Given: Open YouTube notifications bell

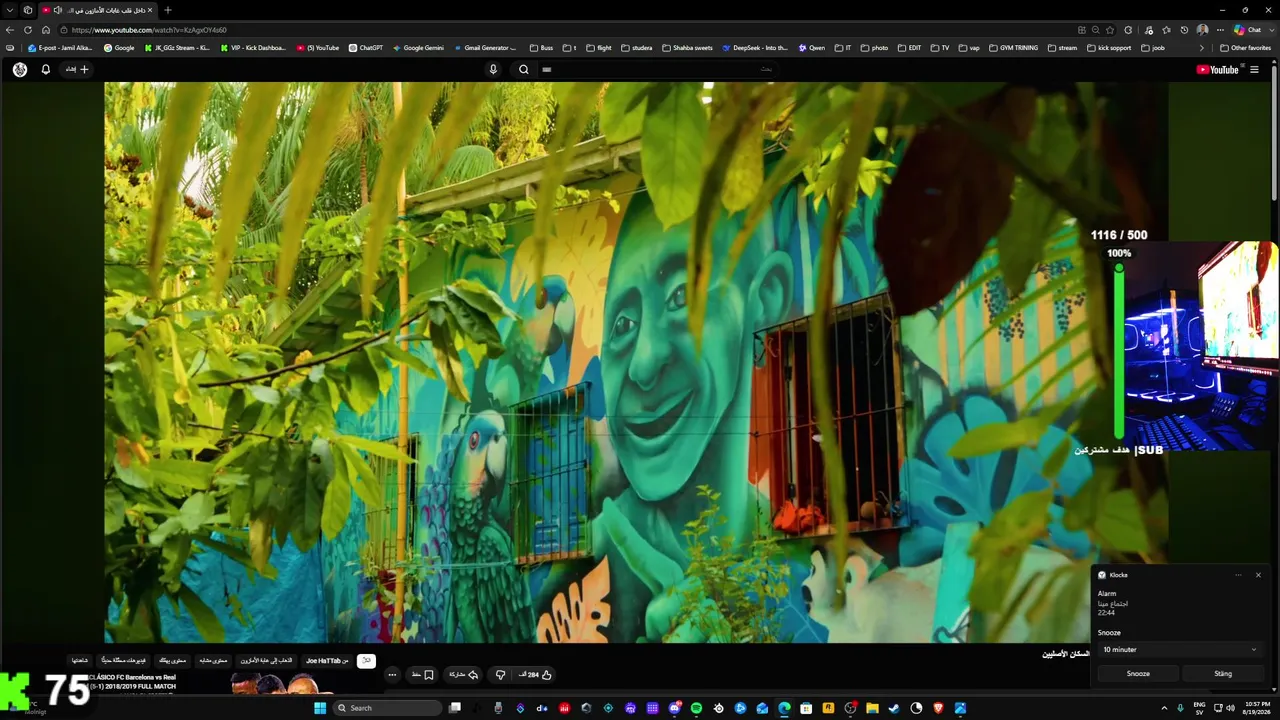Looking at the screenshot, I should (x=45, y=69).
